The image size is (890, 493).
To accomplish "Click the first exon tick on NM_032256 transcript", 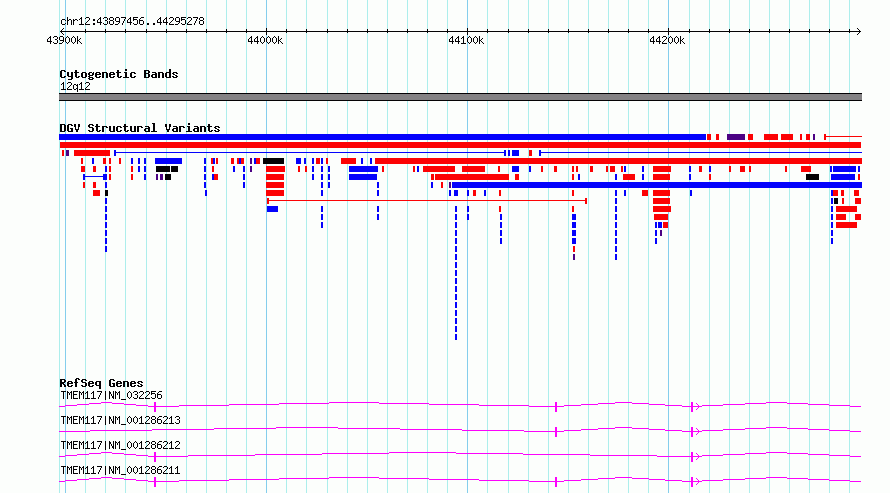I will coord(155,407).
